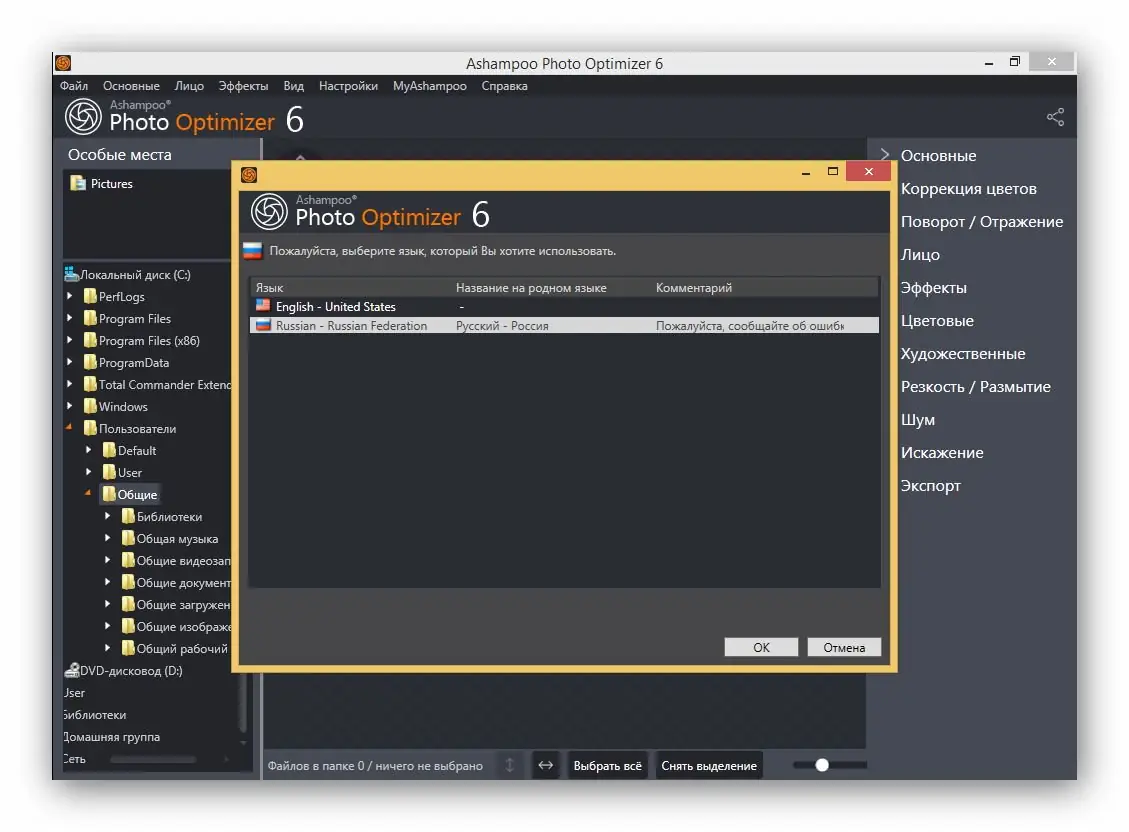The width and height of the screenshot is (1129, 832).
Task: Click the Default user folder icon
Action: click(x=109, y=450)
